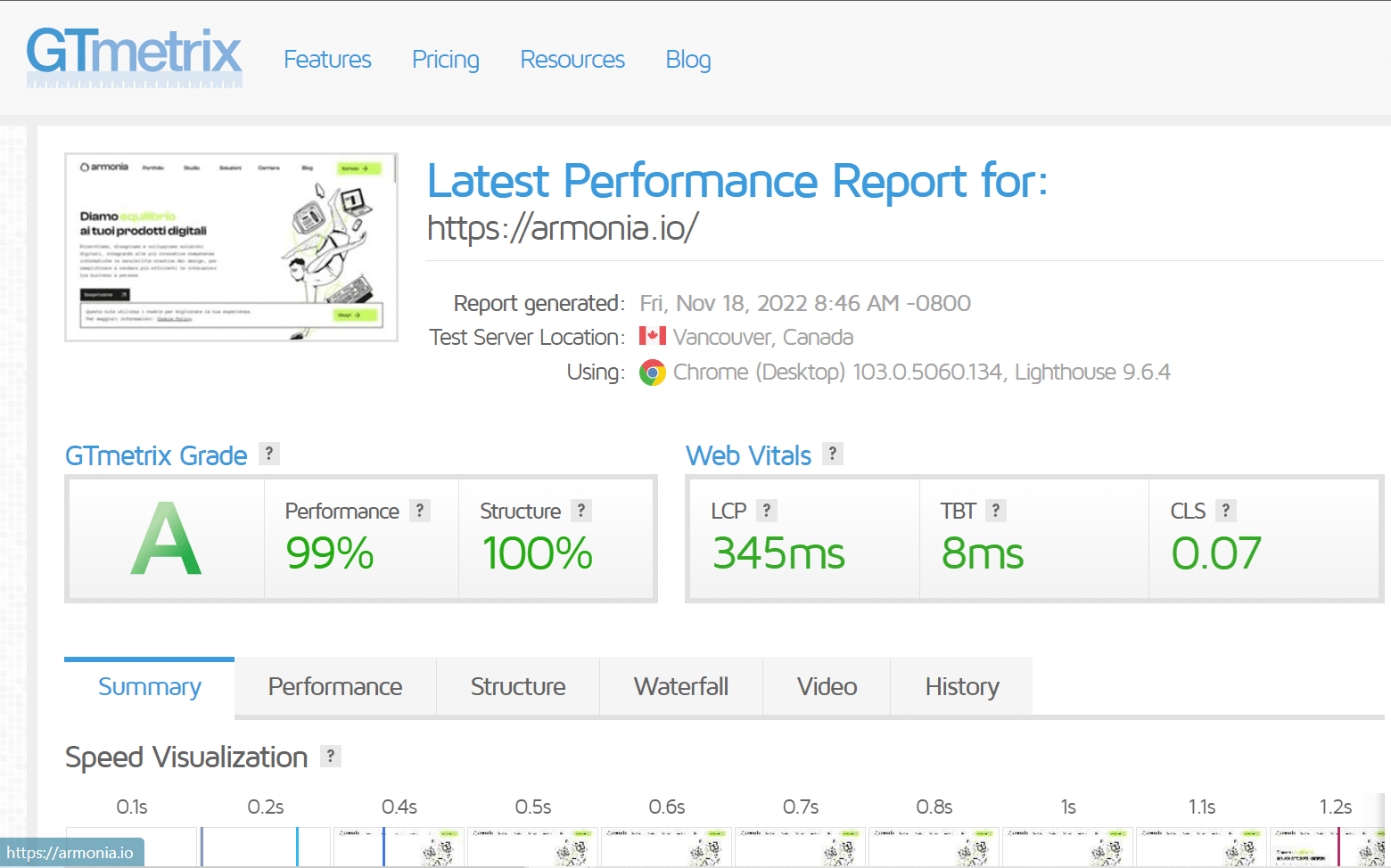This screenshot has width=1391, height=868.
Task: Click the 1s filmstrip frame
Action: click(1068, 847)
